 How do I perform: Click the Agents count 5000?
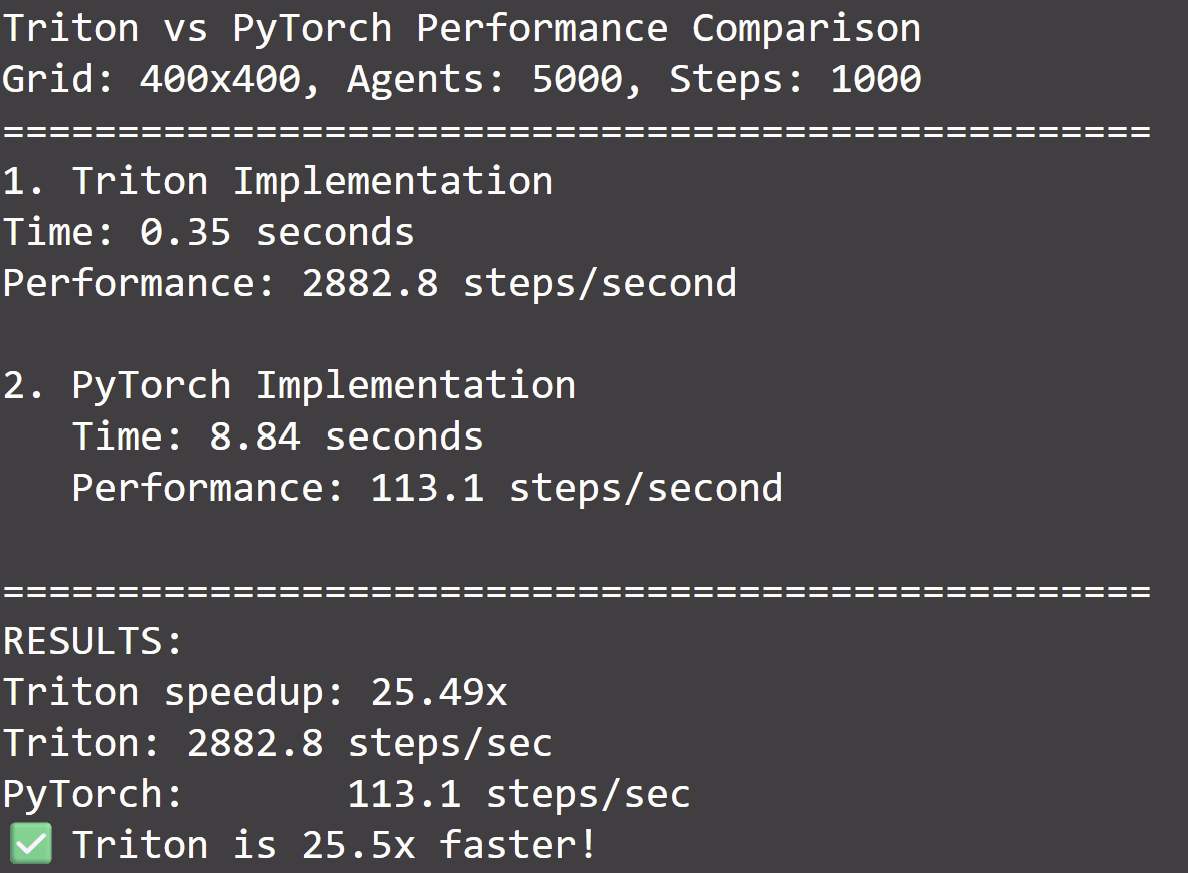pos(577,79)
